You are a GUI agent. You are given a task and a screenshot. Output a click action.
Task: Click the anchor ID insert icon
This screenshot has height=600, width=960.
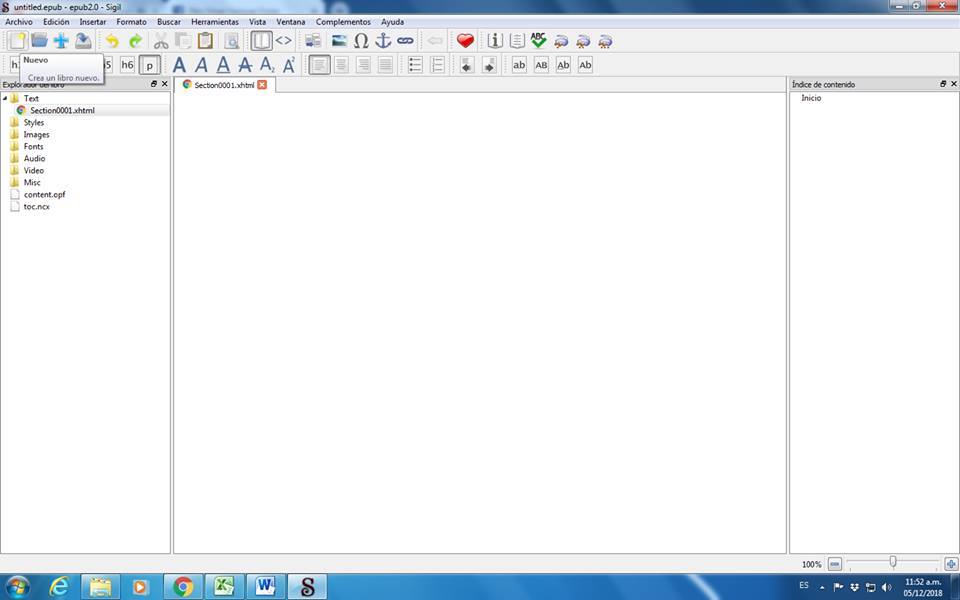pos(383,41)
